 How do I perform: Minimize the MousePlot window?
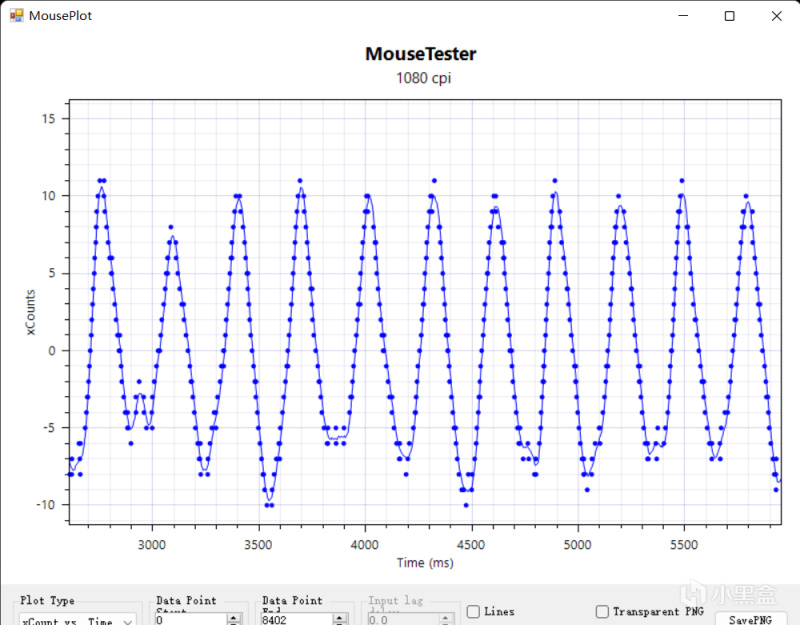coord(683,16)
